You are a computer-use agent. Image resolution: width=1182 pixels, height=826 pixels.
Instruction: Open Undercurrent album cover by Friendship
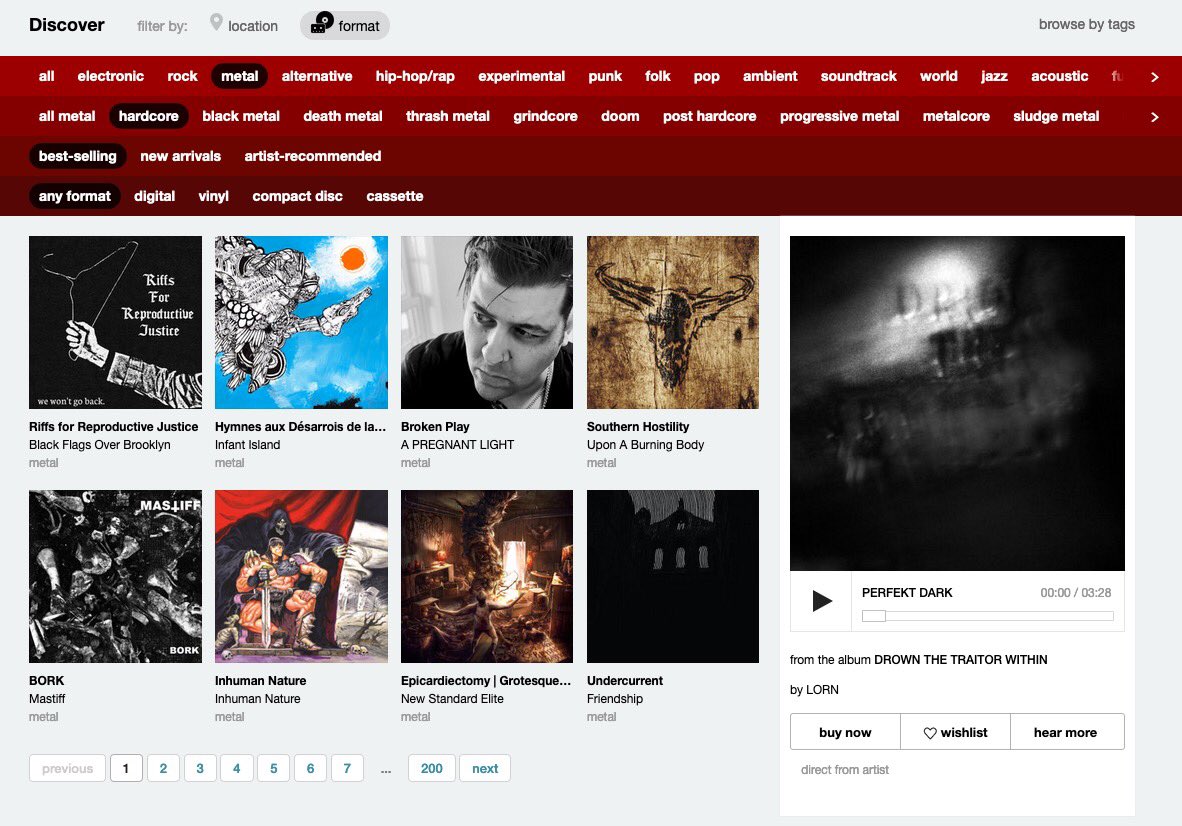(x=673, y=577)
